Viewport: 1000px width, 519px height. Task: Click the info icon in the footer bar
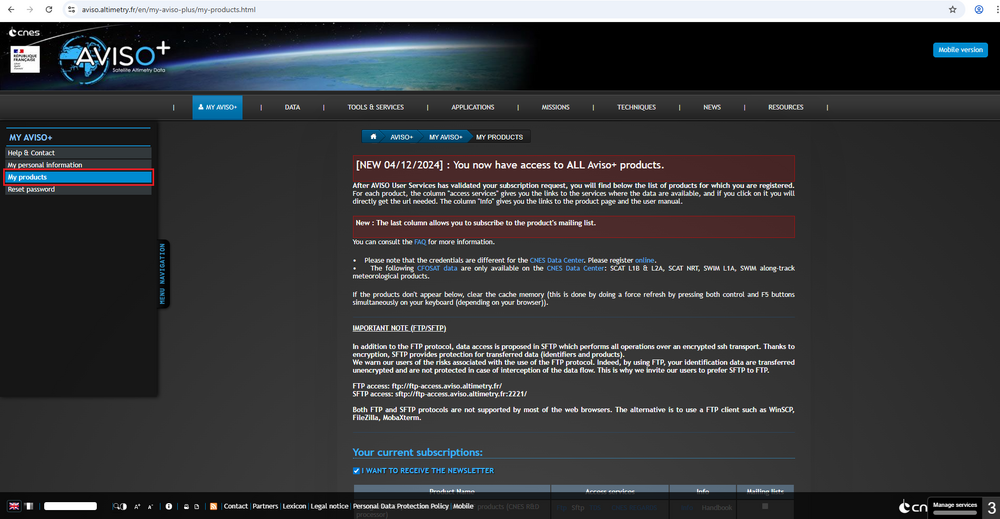[168, 507]
